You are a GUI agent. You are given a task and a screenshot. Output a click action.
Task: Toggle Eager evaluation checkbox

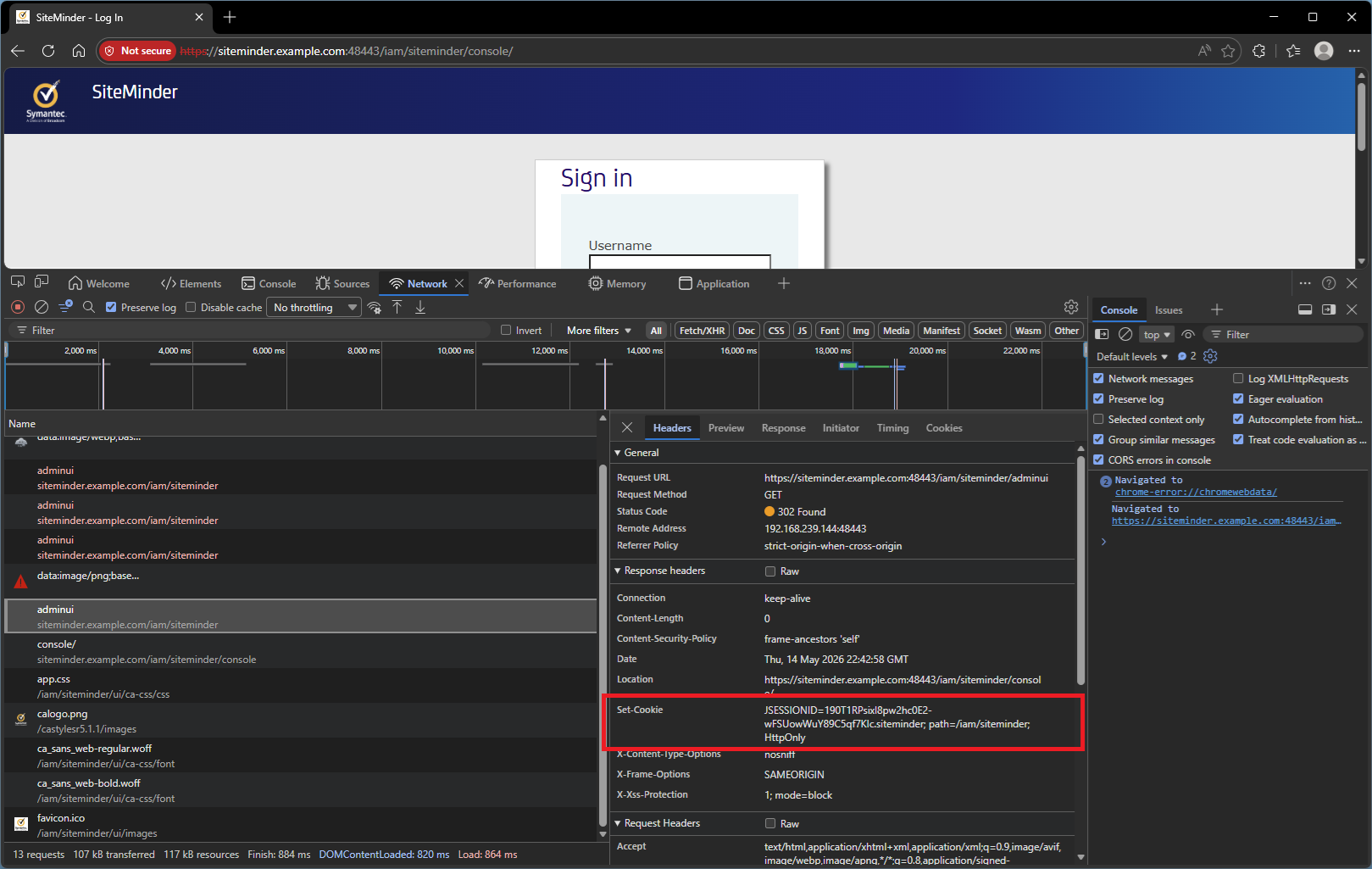click(x=1238, y=398)
